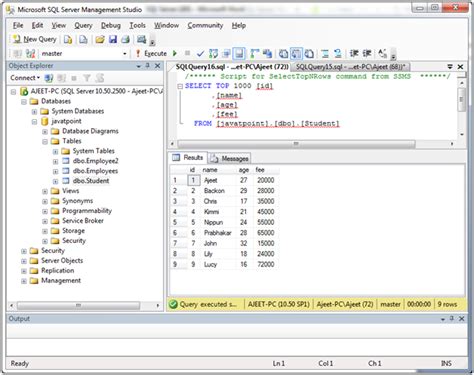Collapse the SELECT statement outline box
Screen dimensions: 474x375
click(180, 86)
